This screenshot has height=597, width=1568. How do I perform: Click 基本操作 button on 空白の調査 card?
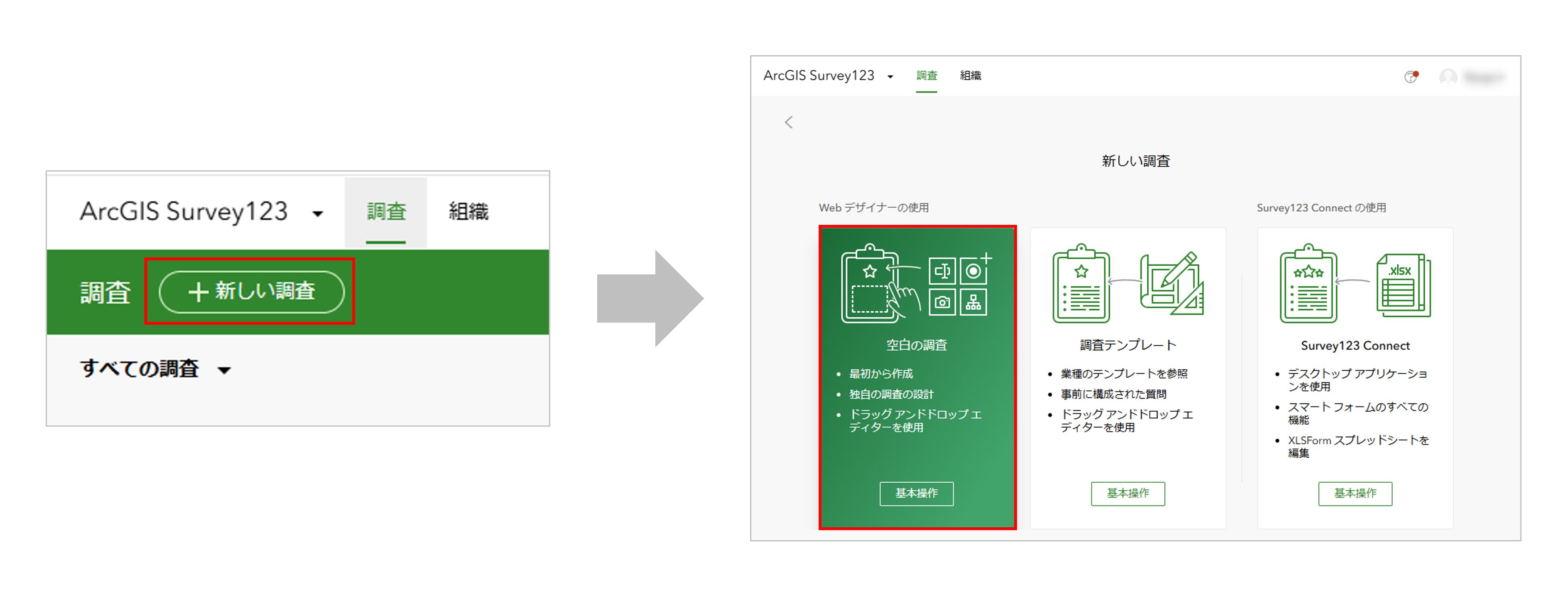916,493
